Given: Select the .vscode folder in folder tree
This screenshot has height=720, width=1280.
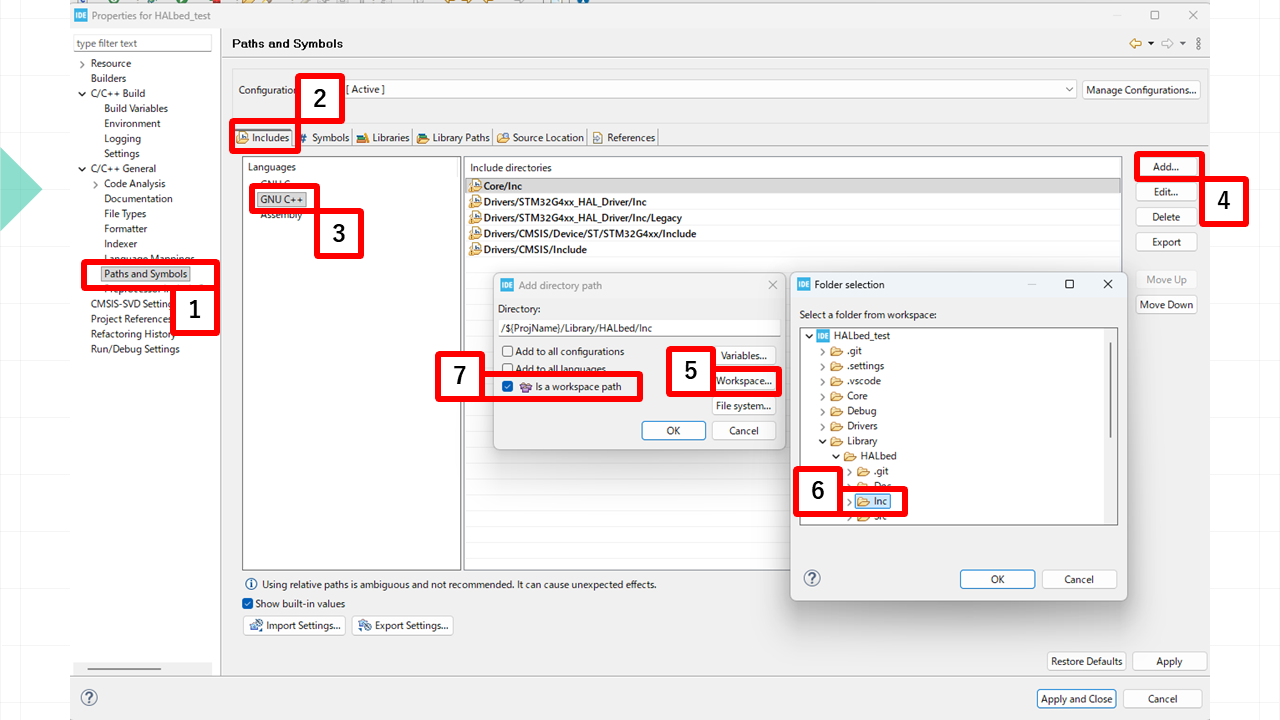Looking at the screenshot, I should pos(865,381).
